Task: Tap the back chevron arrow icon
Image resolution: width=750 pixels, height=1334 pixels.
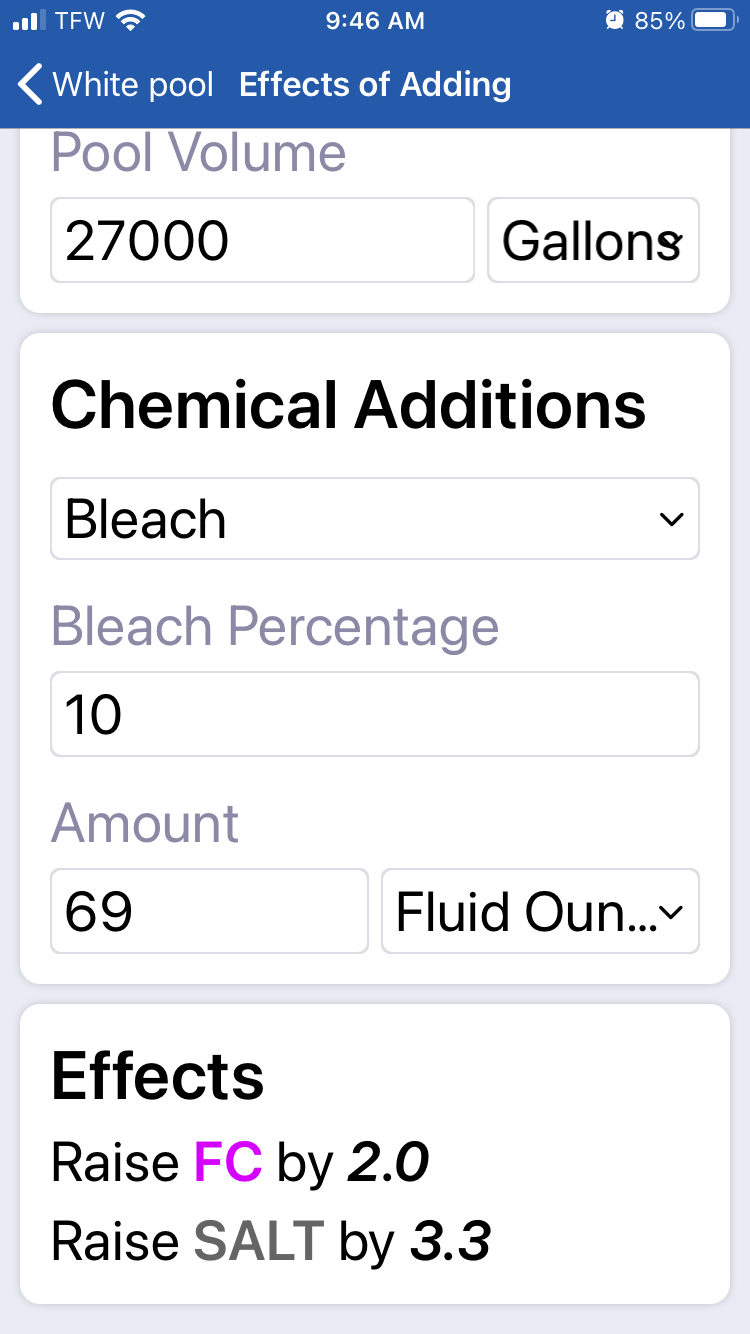Action: pos(31,85)
